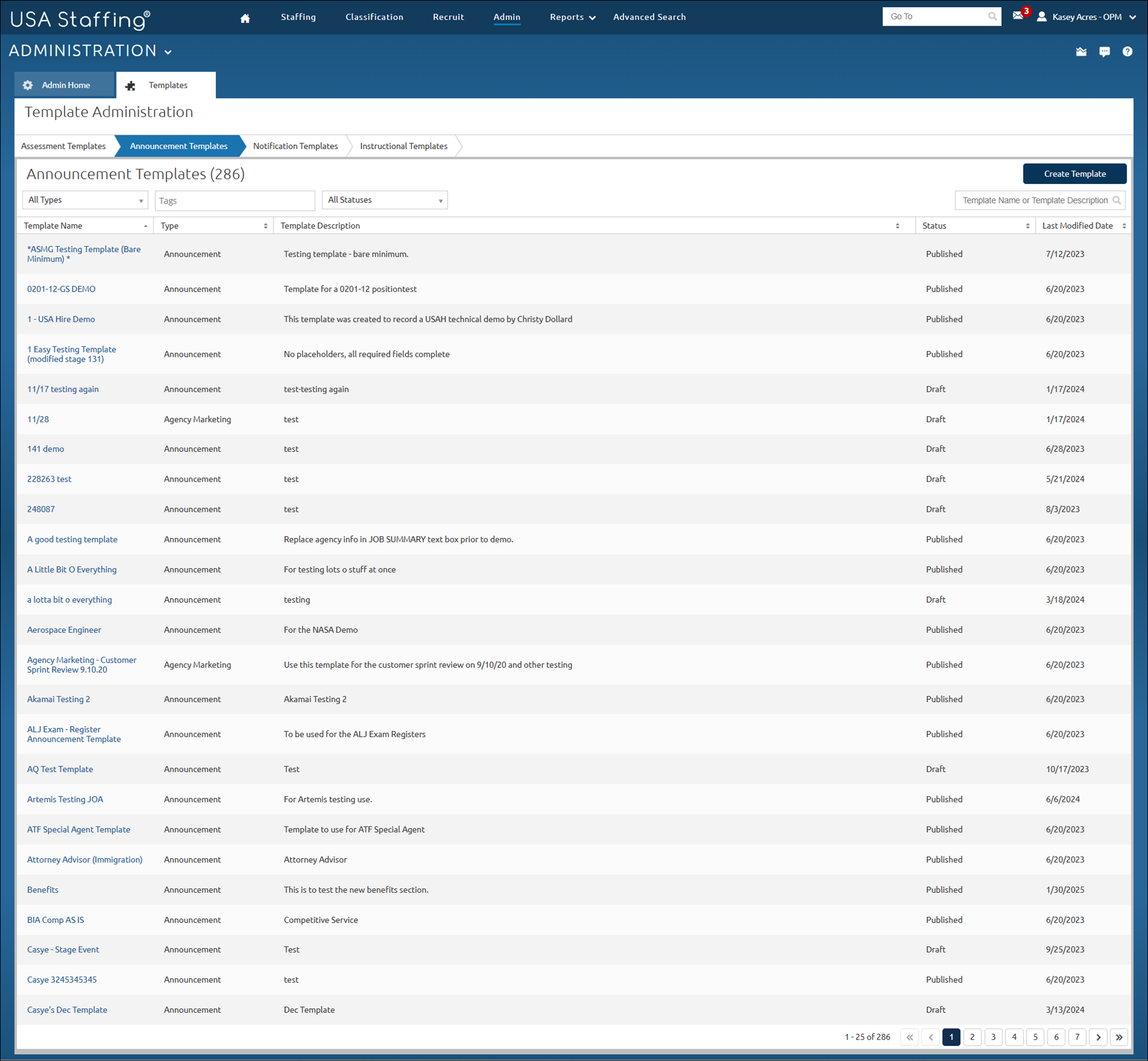
Task: Switch to the Notification Templates tab
Action: [x=295, y=146]
